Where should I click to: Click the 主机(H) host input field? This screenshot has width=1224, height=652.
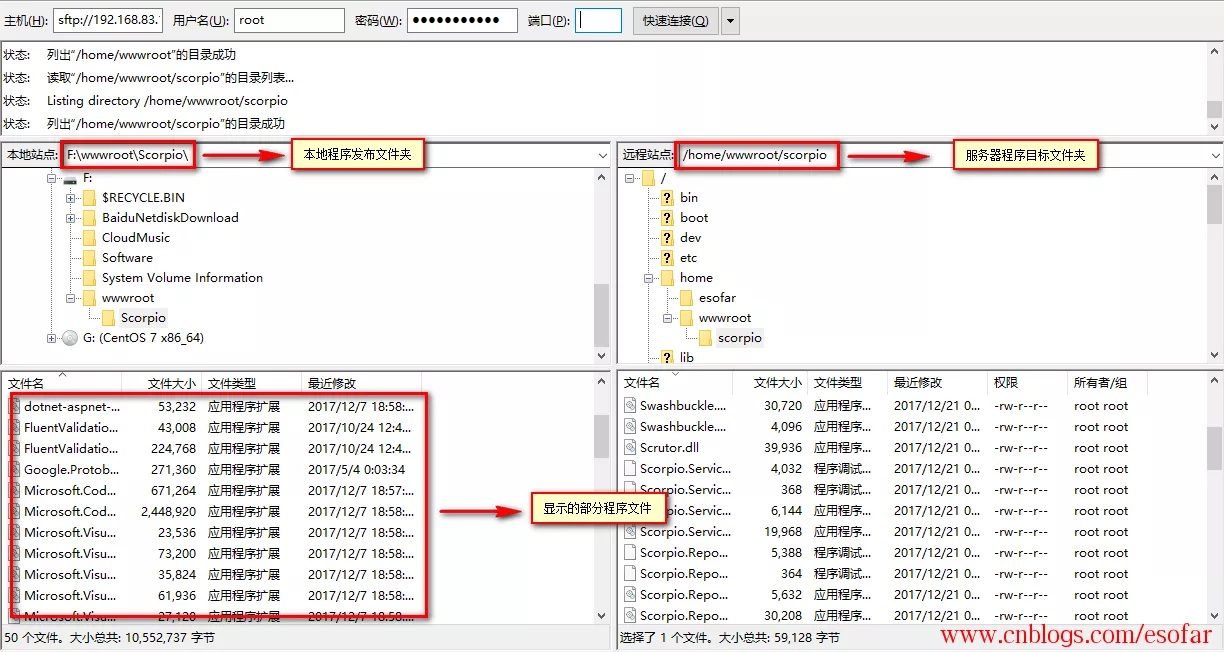coord(108,19)
